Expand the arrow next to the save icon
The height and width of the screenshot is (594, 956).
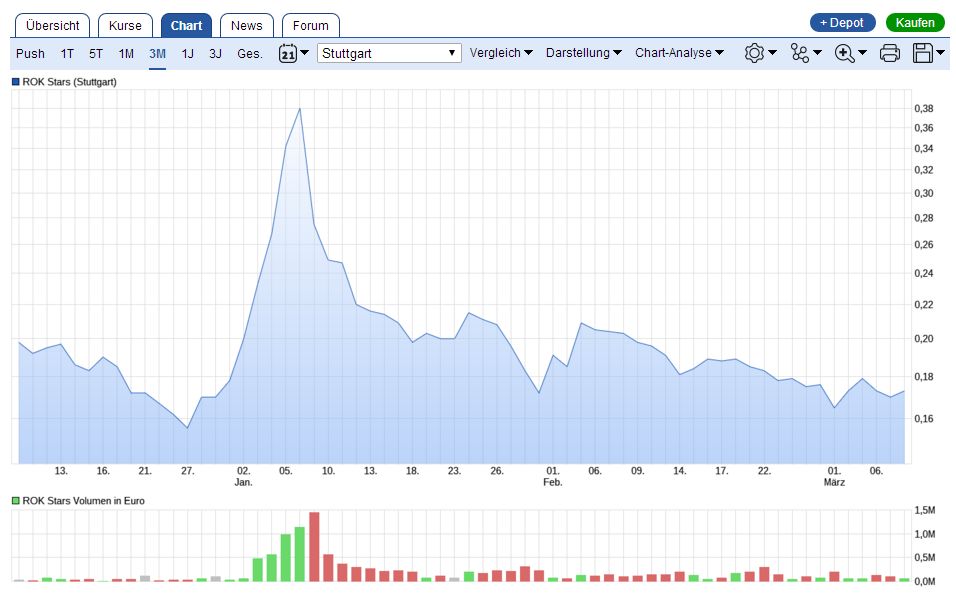coord(941,52)
